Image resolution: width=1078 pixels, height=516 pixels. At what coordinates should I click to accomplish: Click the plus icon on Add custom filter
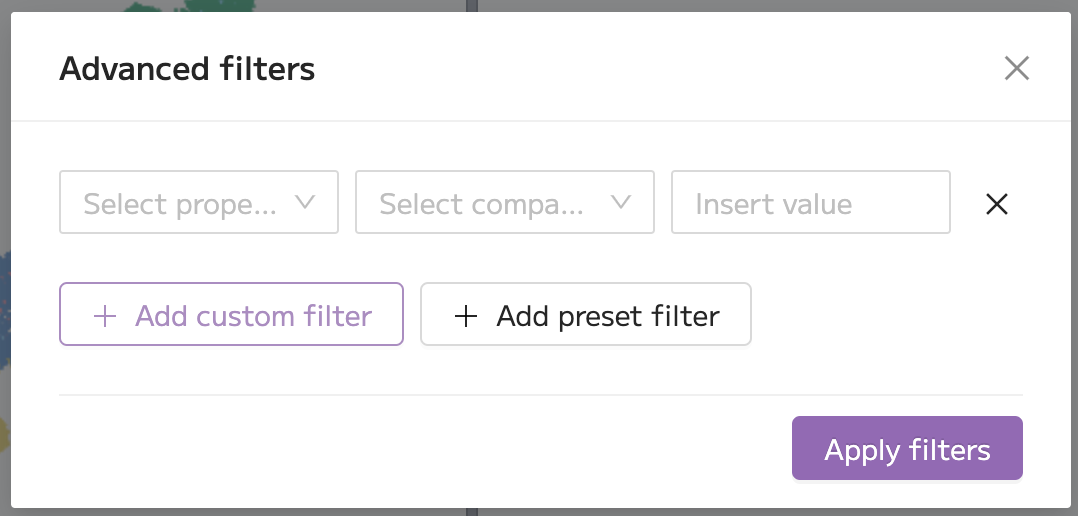point(104,316)
